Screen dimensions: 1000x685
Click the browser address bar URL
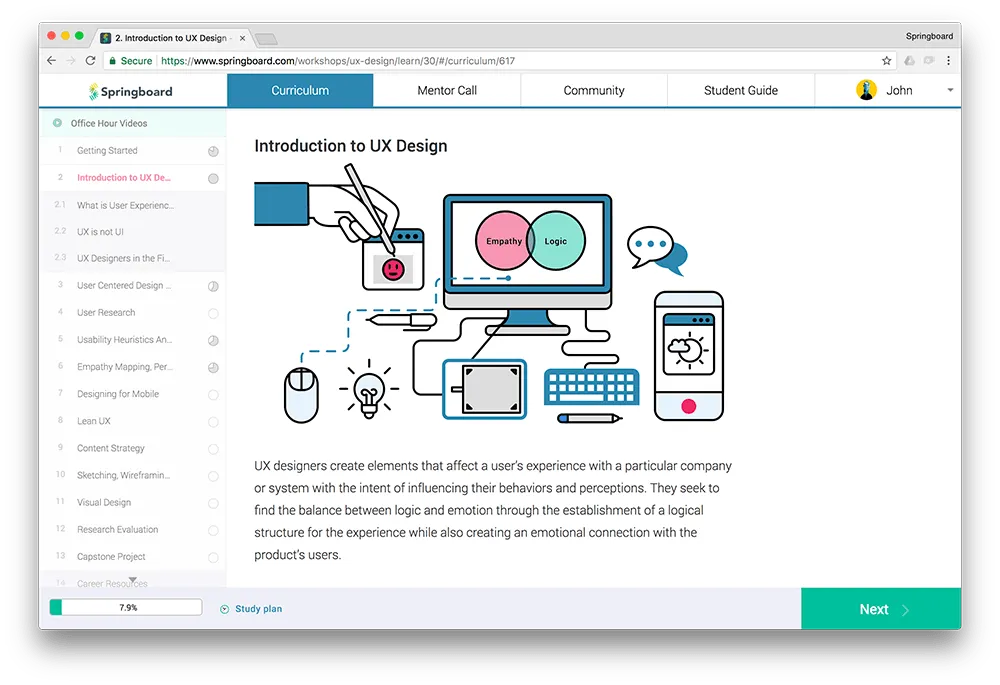pos(338,61)
